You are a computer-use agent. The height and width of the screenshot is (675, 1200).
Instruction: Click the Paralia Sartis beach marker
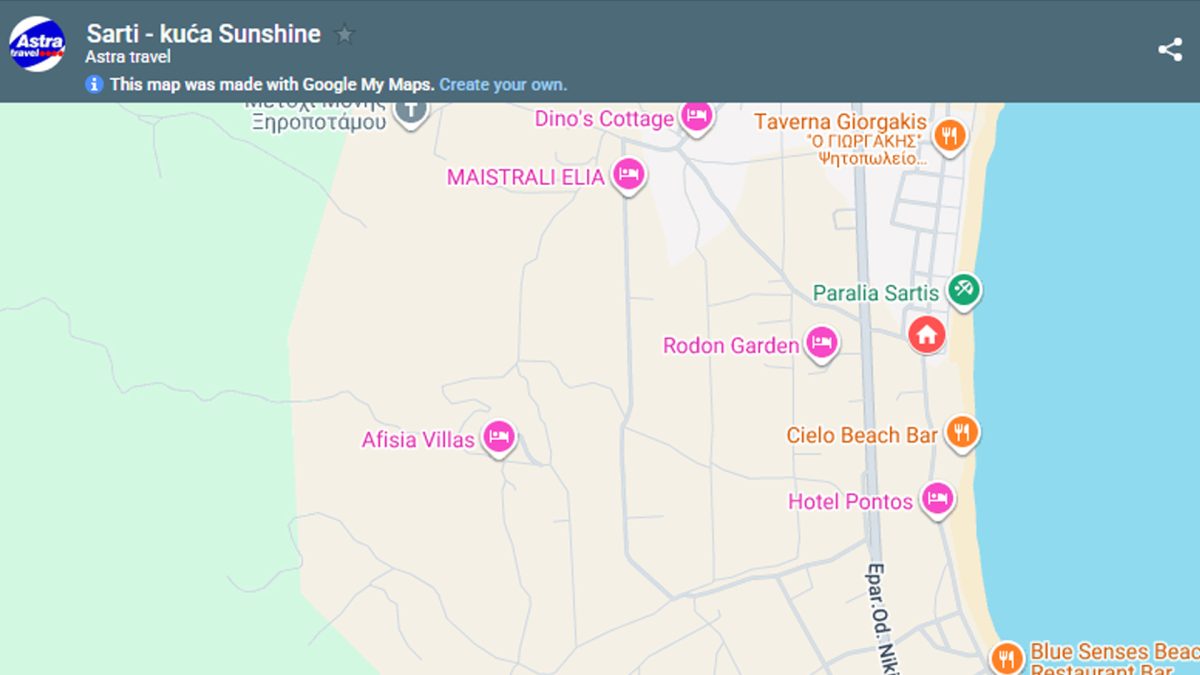[x=964, y=290]
